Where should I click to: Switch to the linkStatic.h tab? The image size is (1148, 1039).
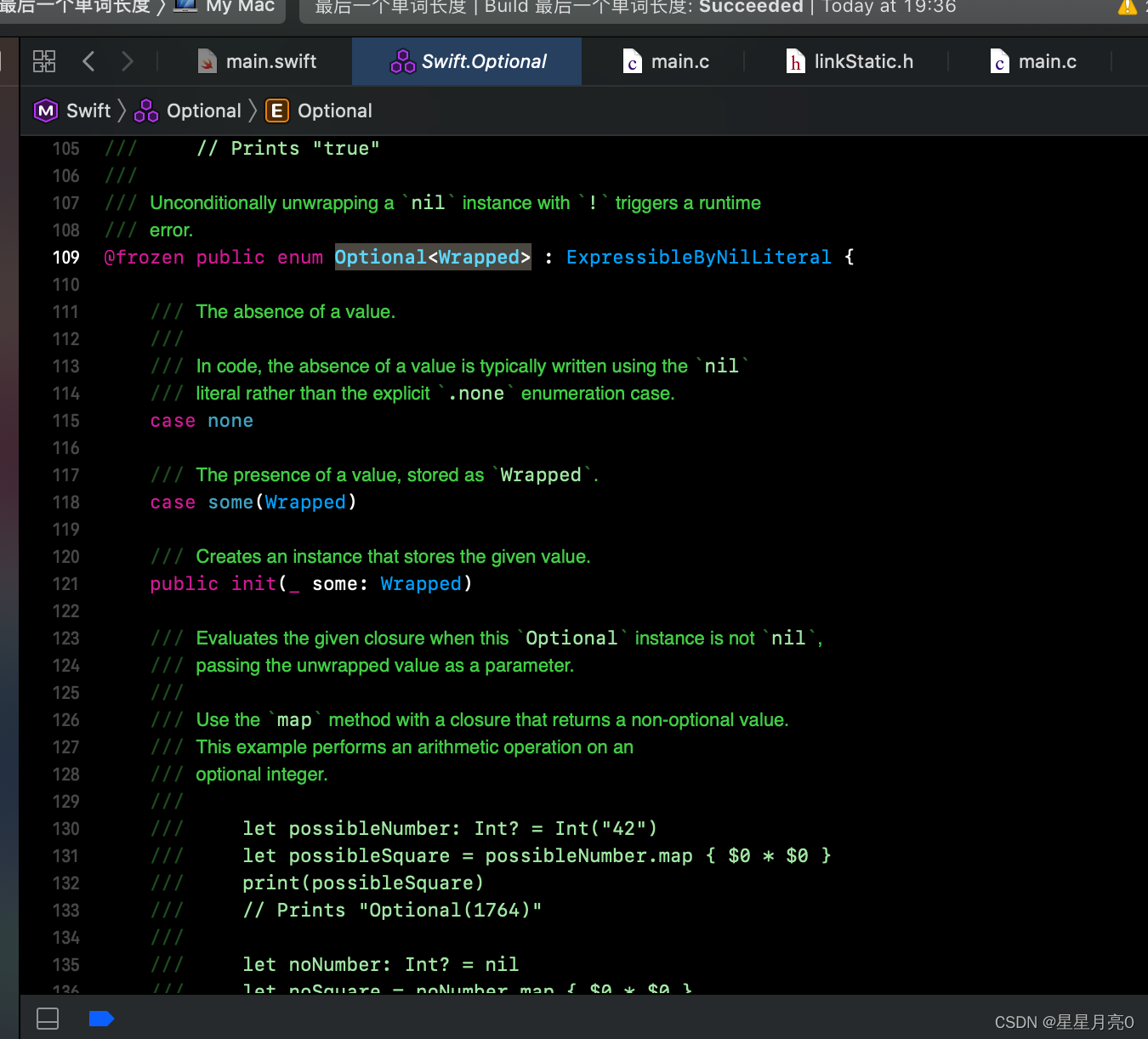pos(850,61)
